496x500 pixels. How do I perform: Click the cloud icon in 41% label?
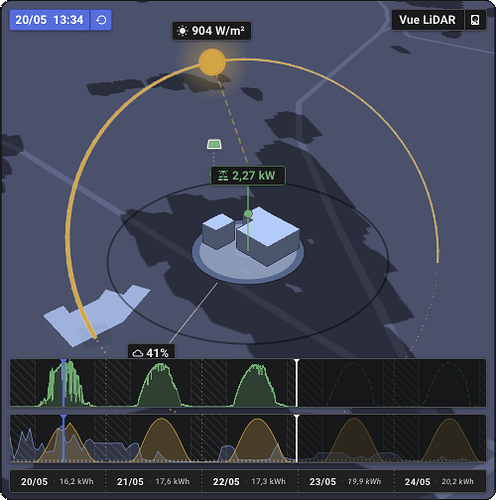138,353
